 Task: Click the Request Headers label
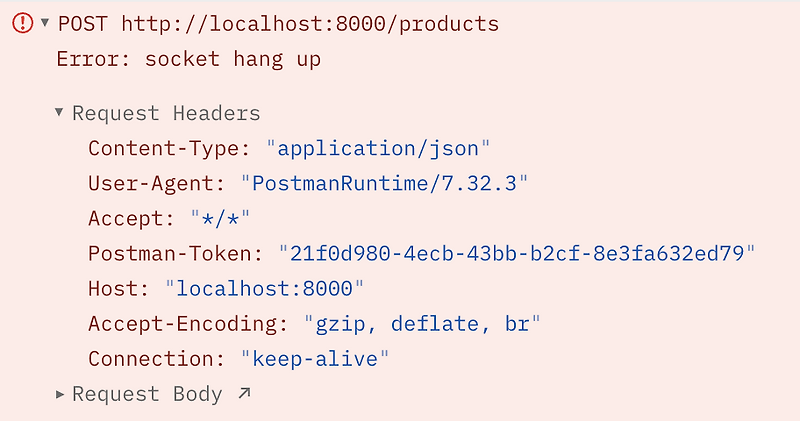[166, 113]
